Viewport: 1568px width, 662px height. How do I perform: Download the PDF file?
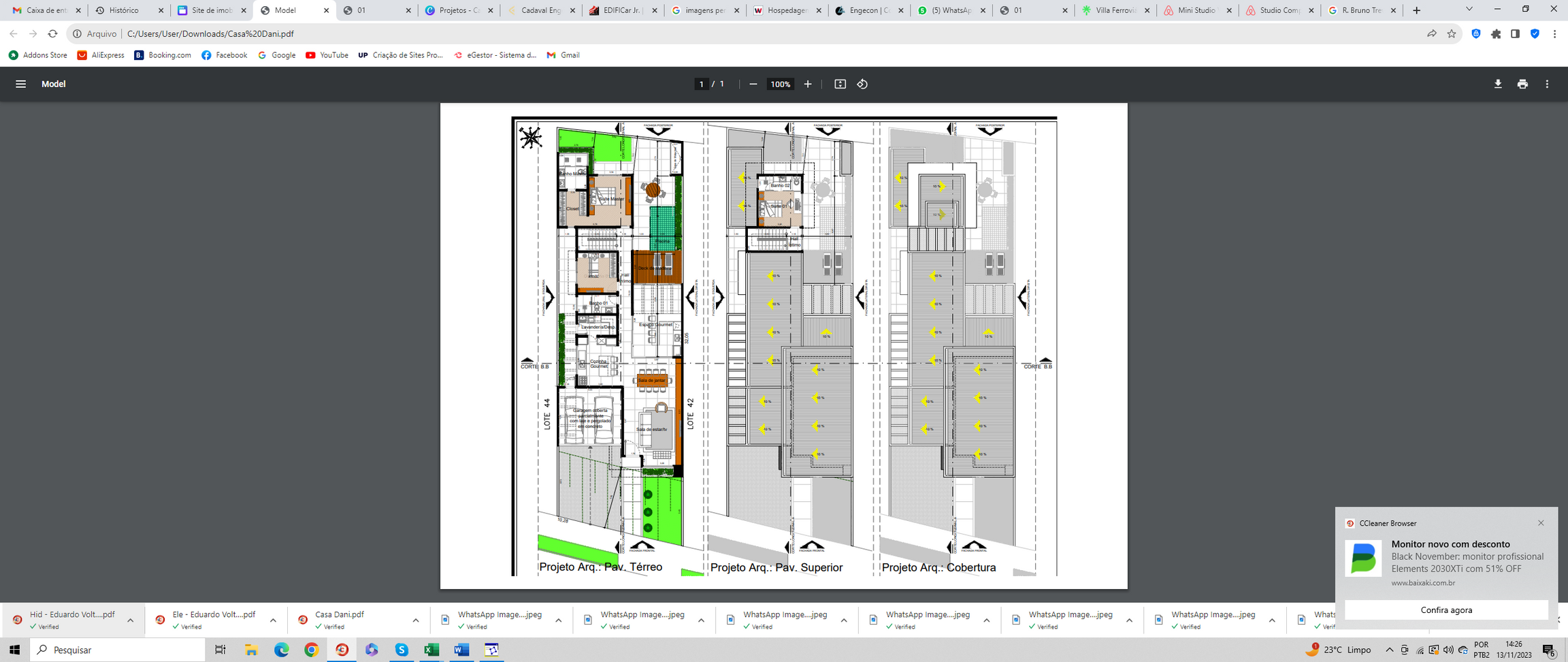[1497, 84]
